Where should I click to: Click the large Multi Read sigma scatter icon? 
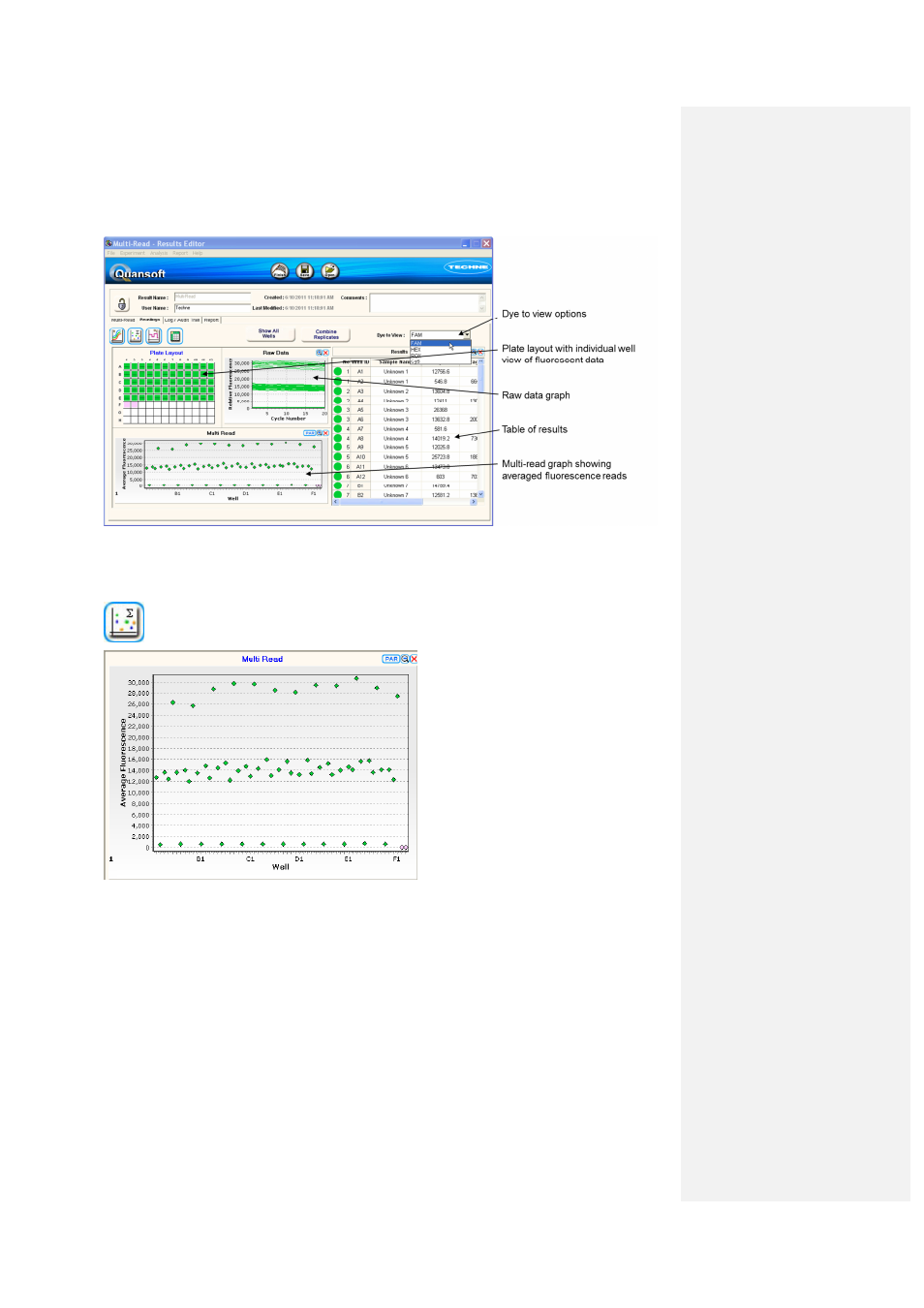click(124, 622)
